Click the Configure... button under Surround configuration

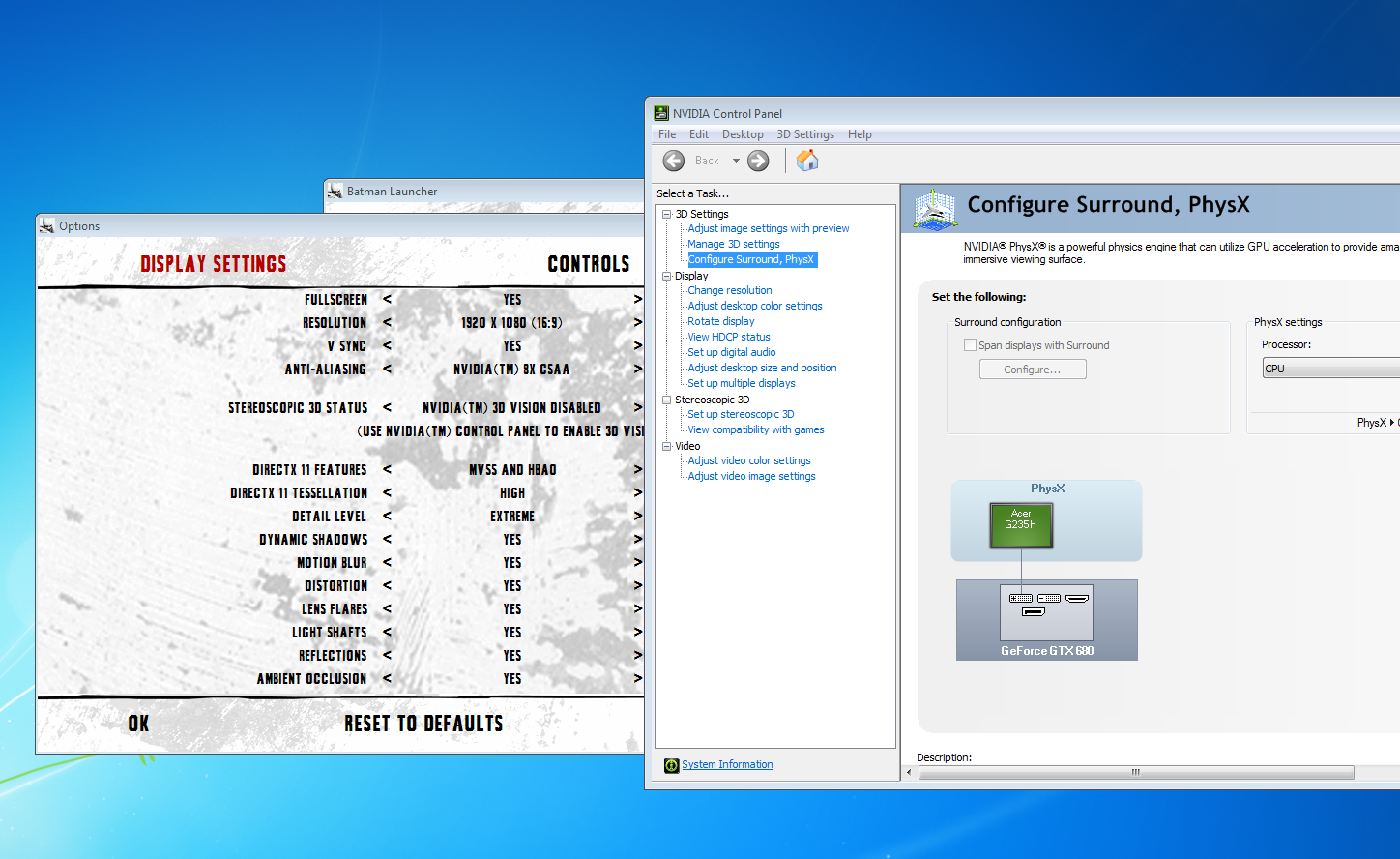point(1033,370)
